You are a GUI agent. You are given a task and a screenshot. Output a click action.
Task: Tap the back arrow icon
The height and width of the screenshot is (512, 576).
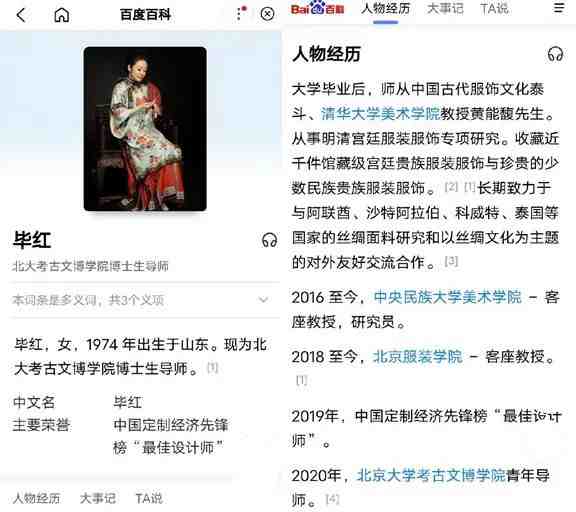pyautogui.click(x=21, y=15)
